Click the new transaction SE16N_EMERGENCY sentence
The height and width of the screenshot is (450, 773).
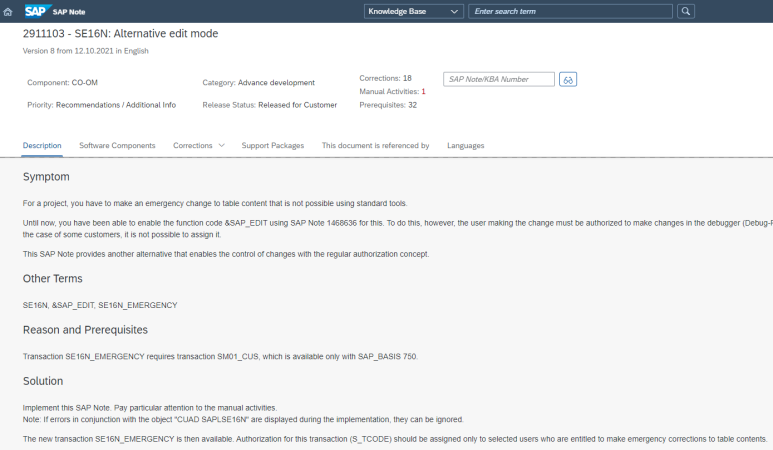[x=395, y=439]
